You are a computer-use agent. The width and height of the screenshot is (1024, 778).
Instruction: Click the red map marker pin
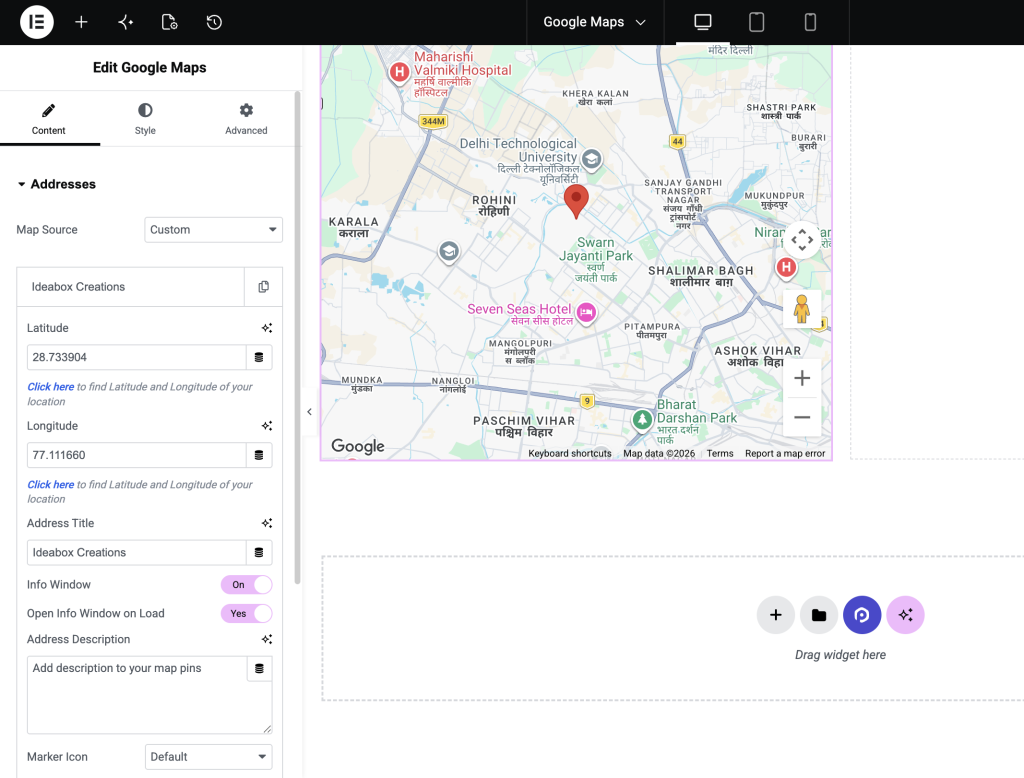[576, 200]
